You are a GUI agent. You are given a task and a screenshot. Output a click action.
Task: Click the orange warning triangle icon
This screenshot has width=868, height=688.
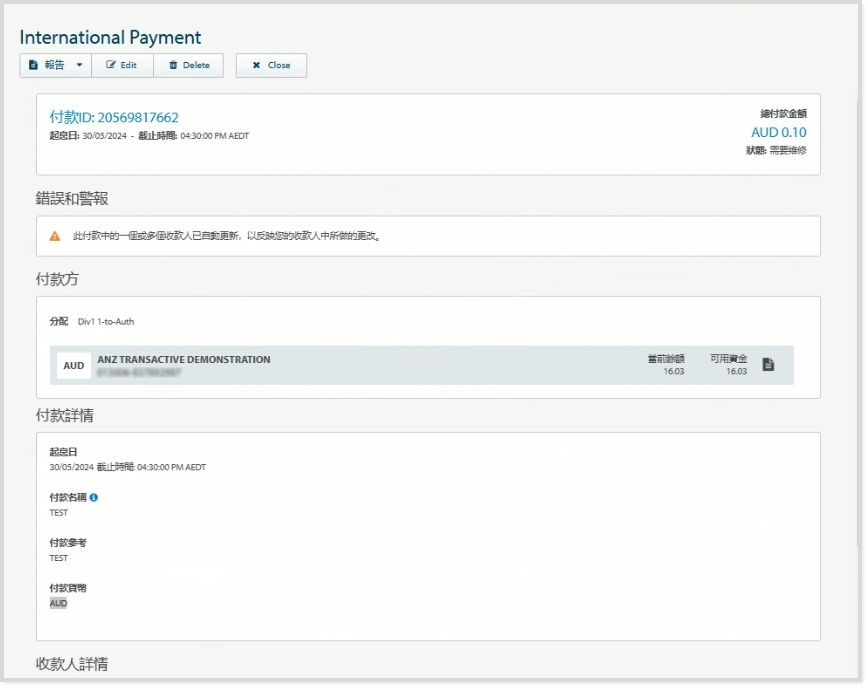click(55, 236)
